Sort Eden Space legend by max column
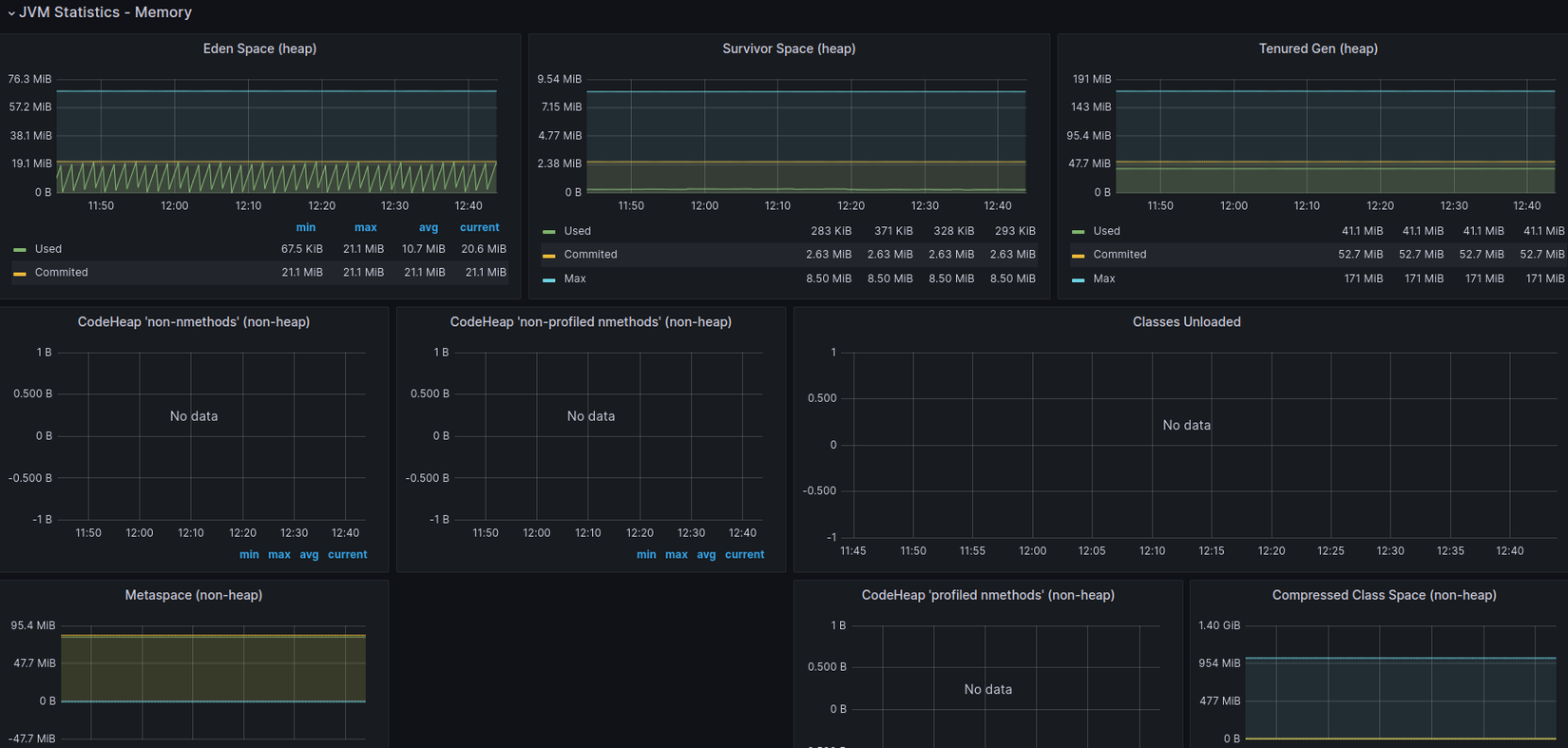 tap(365, 227)
